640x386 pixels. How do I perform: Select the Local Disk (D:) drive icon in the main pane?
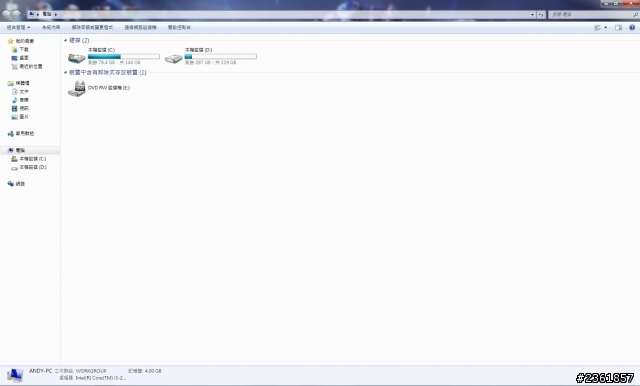click(173, 58)
